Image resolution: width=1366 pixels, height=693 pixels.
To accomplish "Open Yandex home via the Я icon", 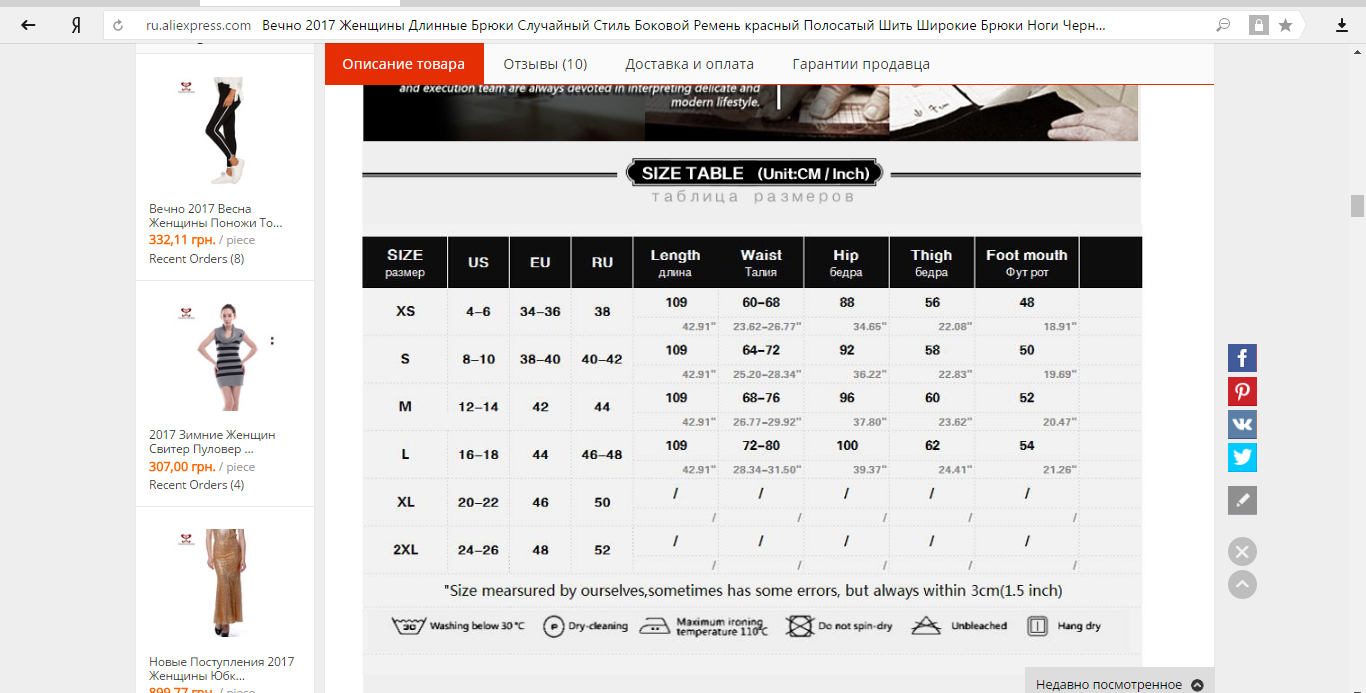I will pyautogui.click(x=76, y=25).
